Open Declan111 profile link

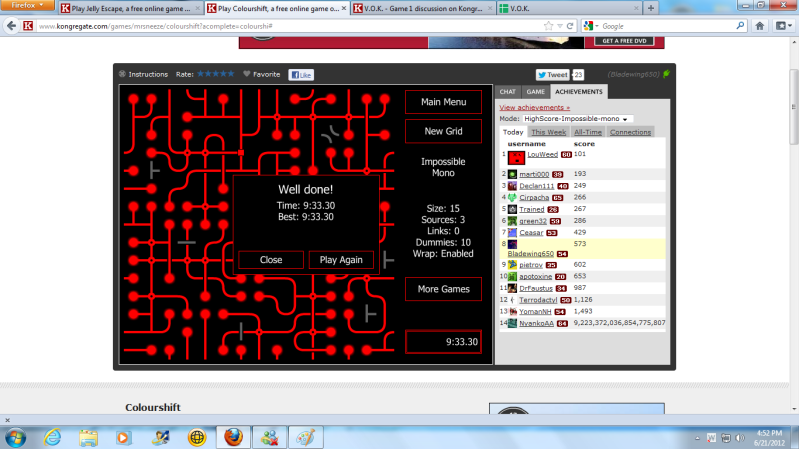pos(537,186)
